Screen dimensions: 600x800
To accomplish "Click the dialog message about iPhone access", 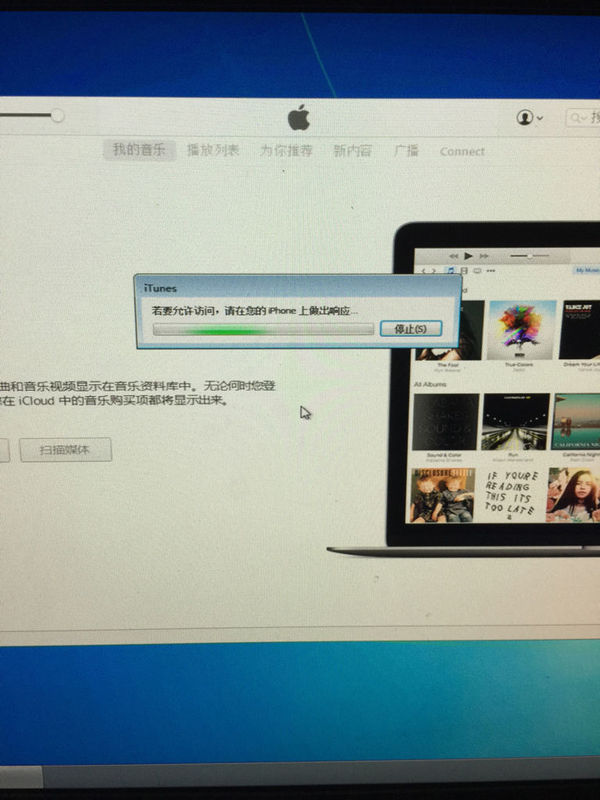I will click(255, 310).
